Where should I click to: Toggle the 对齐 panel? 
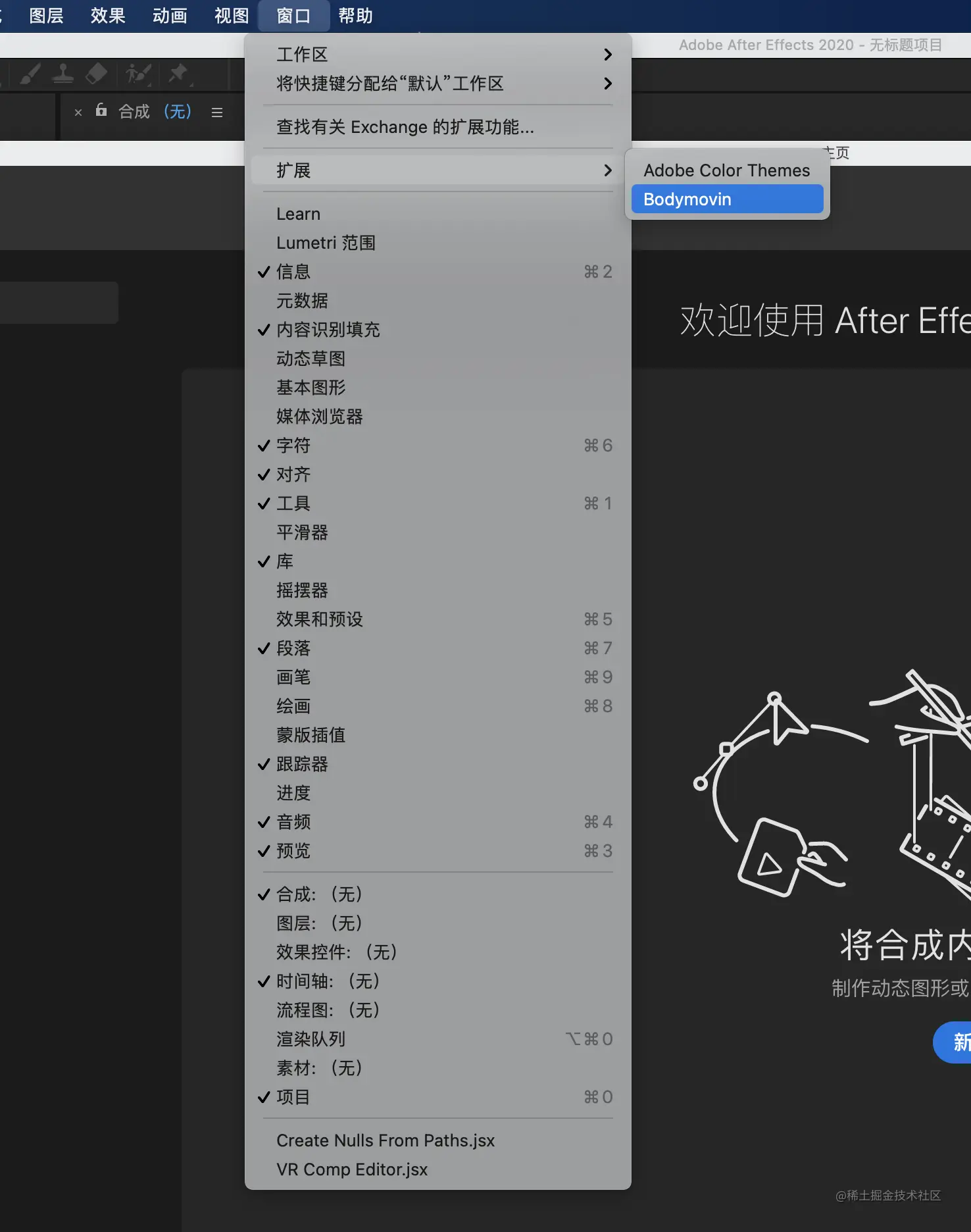coord(437,475)
